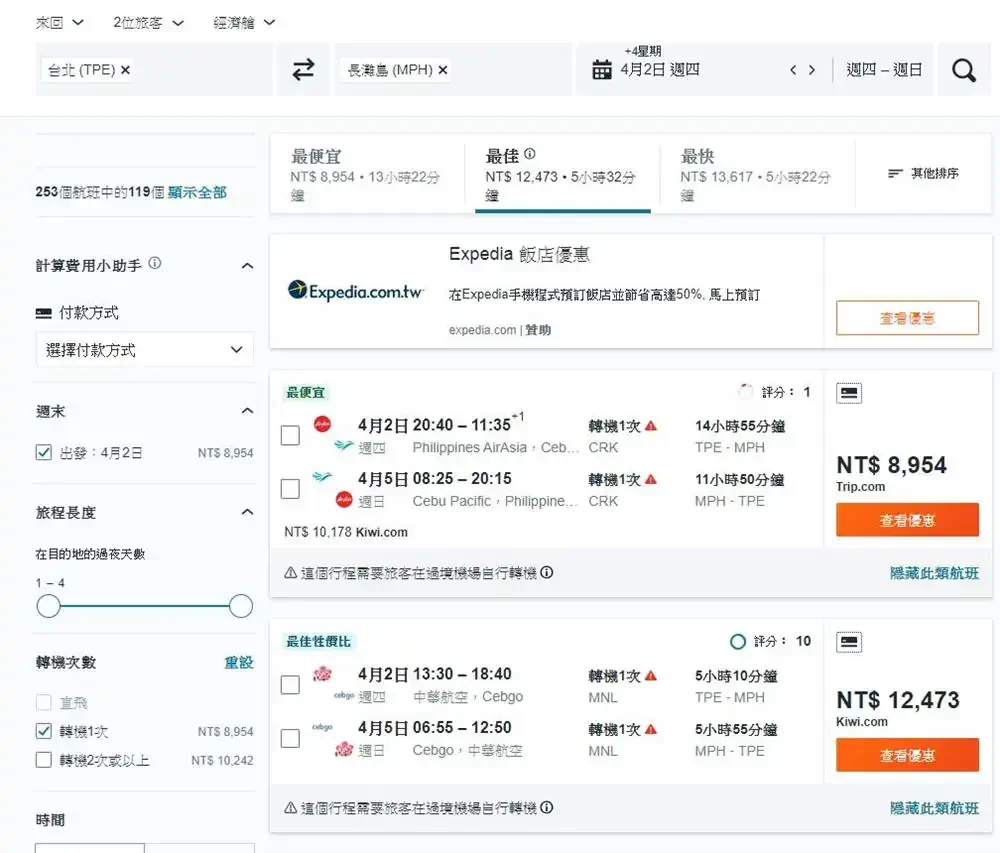1000x853 pixels.
Task: Click 查看優惠 on Expedia ad
Action: (x=907, y=317)
